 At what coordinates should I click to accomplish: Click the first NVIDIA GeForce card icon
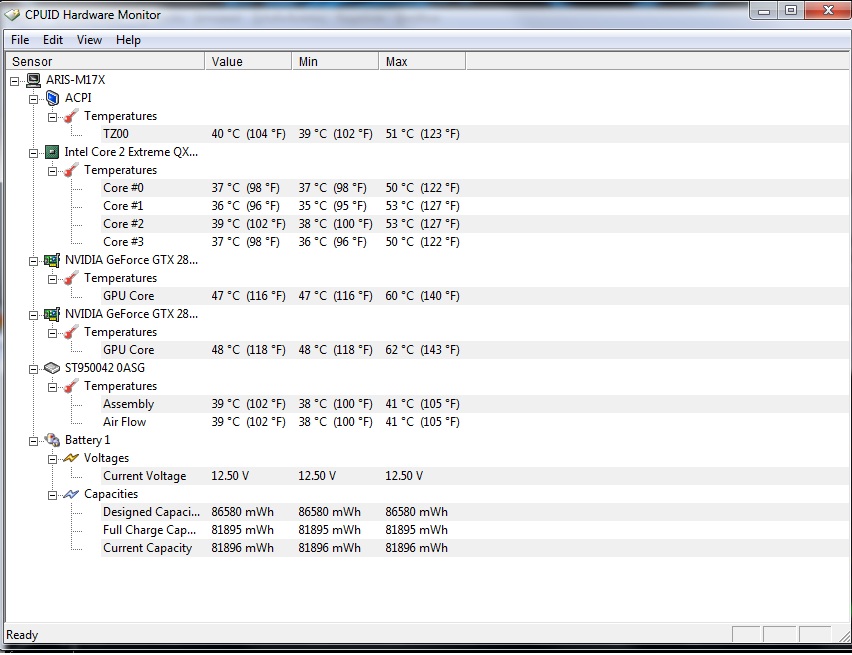pyautogui.click(x=52, y=260)
